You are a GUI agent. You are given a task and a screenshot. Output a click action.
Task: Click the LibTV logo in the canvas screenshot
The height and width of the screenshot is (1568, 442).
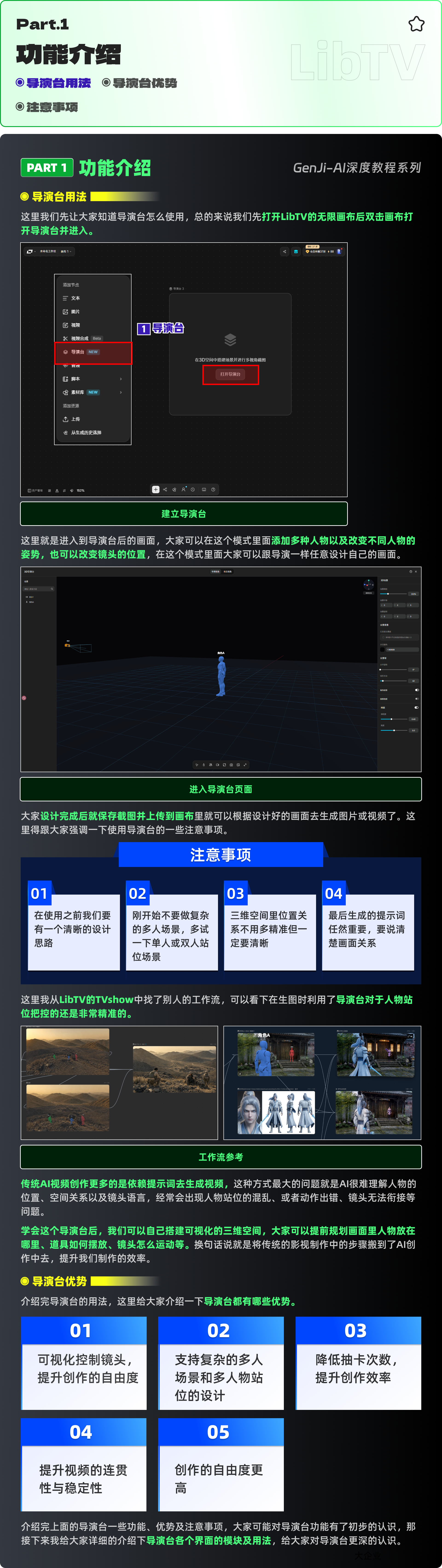pyautogui.click(x=30, y=251)
